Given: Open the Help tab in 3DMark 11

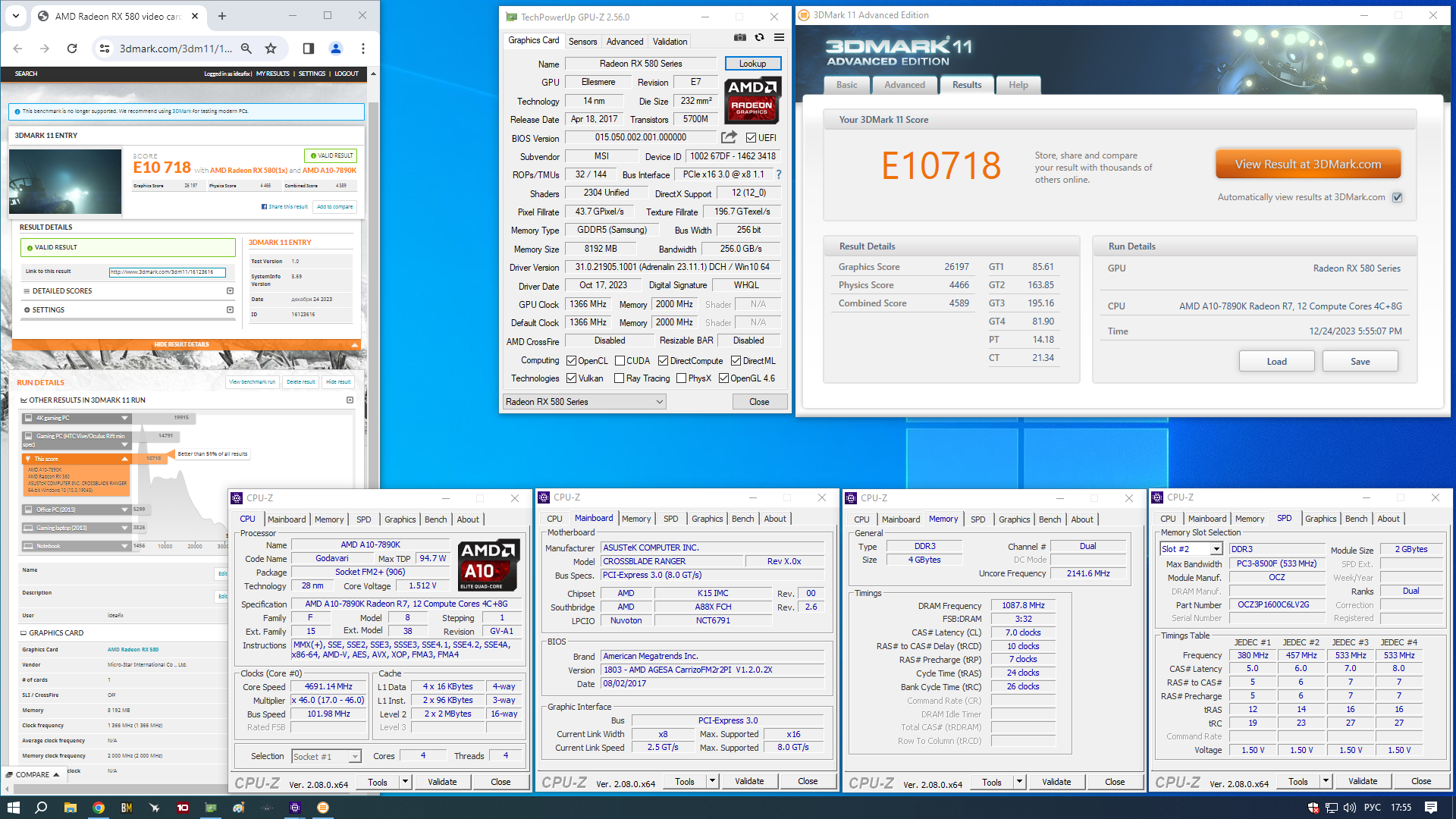Looking at the screenshot, I should pyautogui.click(x=1018, y=85).
